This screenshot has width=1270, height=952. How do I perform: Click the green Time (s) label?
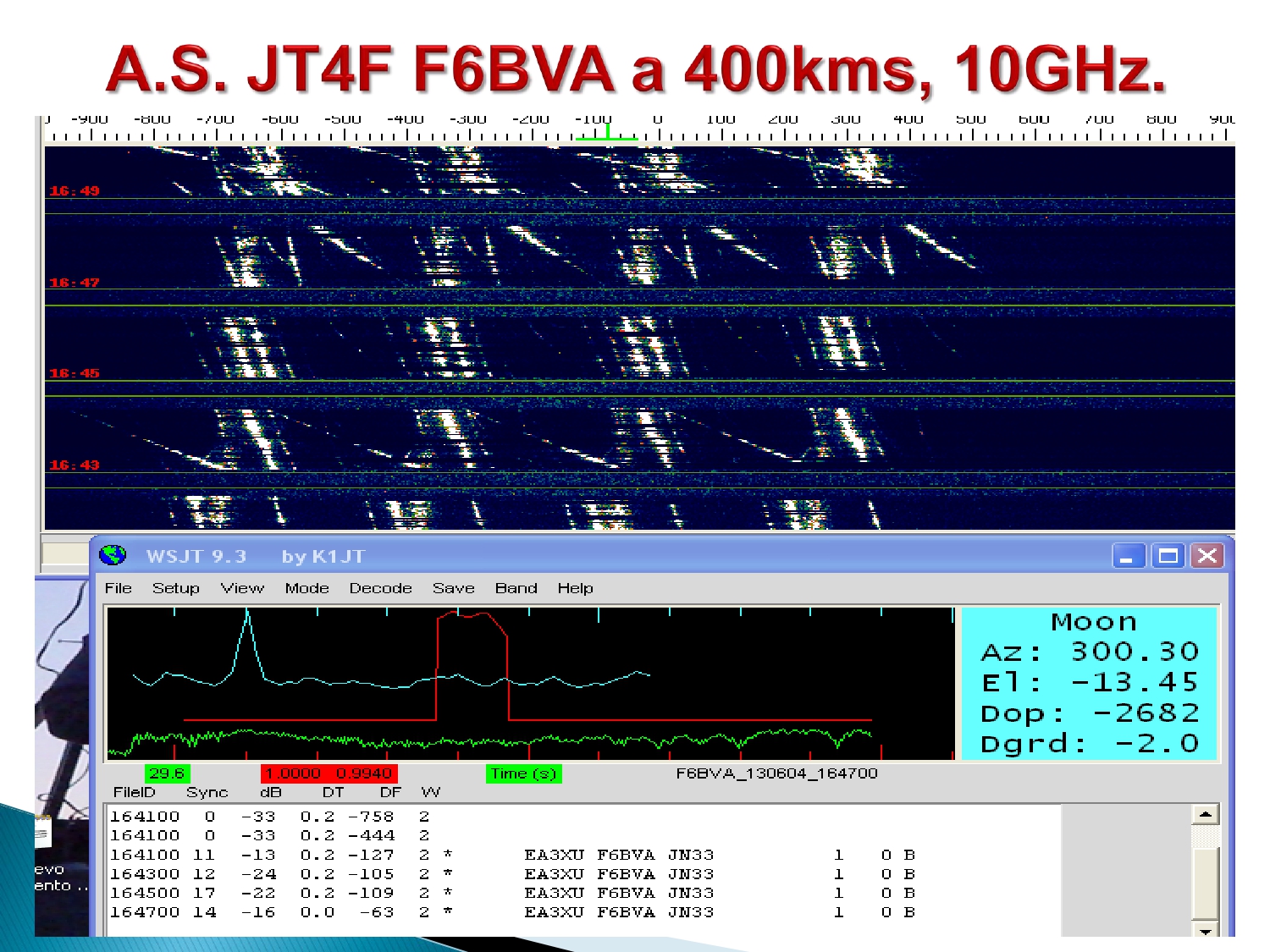(x=522, y=773)
